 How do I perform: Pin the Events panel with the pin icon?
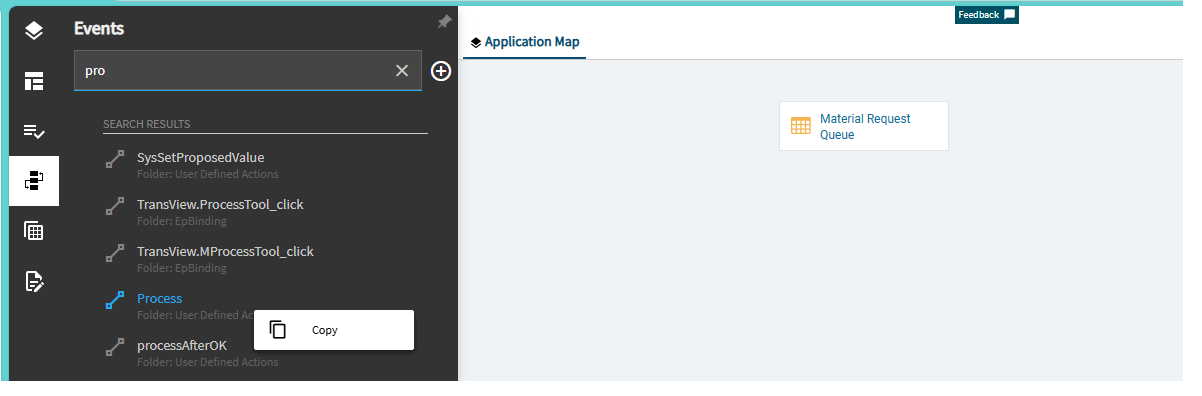coord(444,22)
